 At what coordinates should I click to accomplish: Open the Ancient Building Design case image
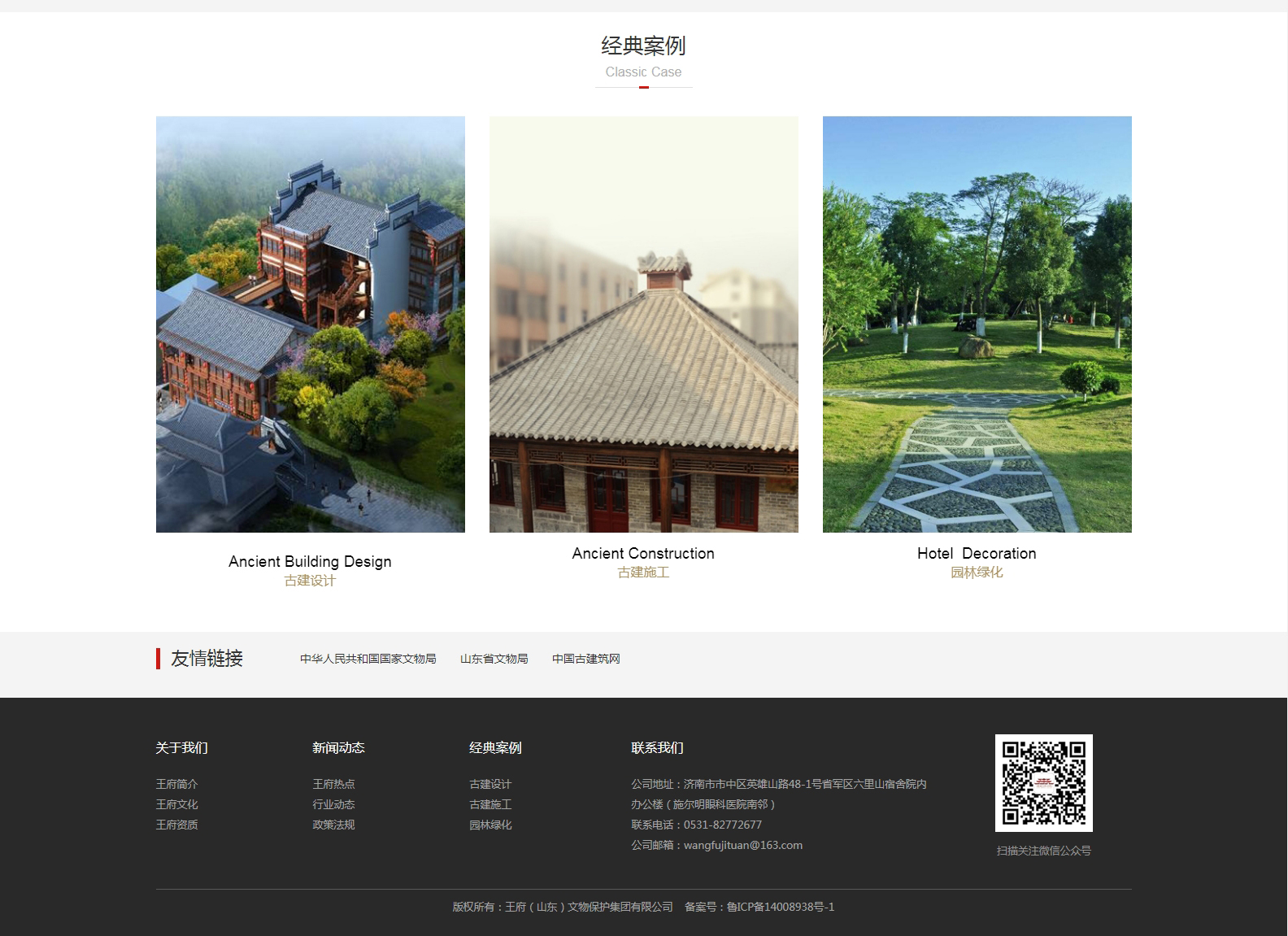310,324
